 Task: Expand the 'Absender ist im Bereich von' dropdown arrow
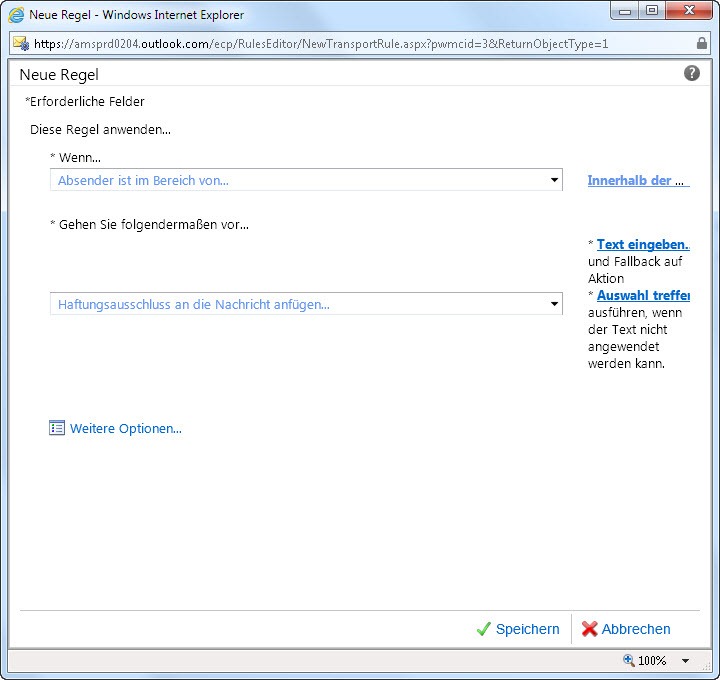[554, 180]
